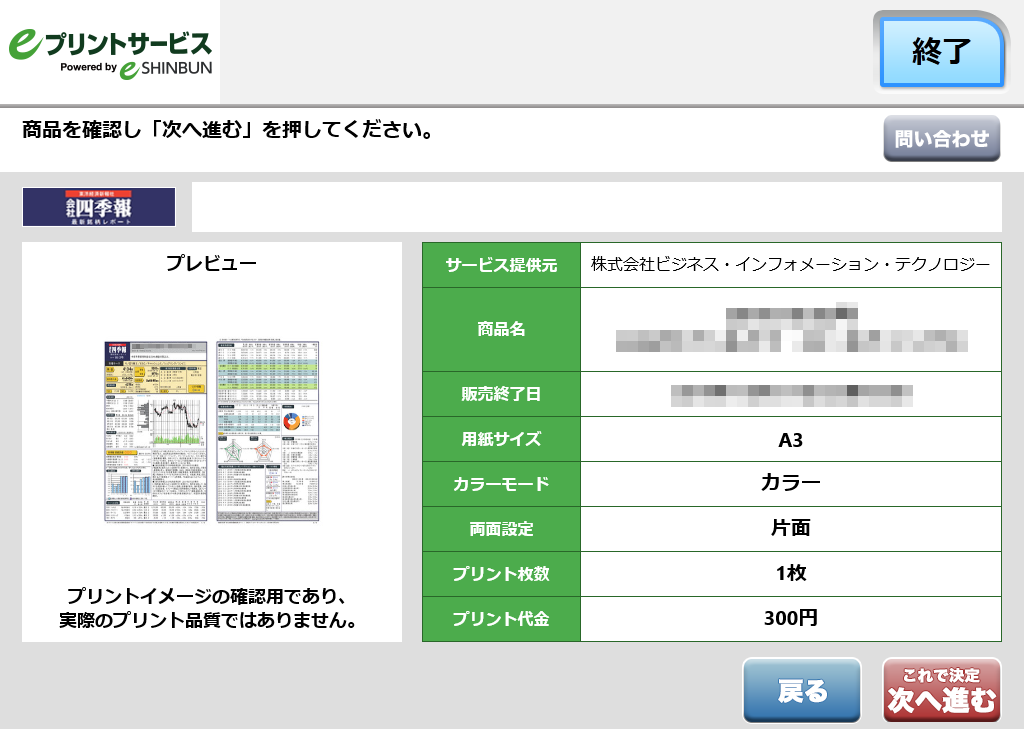Select the 商品名 label cell
Screen dimensions: 1024x730
coord(502,329)
